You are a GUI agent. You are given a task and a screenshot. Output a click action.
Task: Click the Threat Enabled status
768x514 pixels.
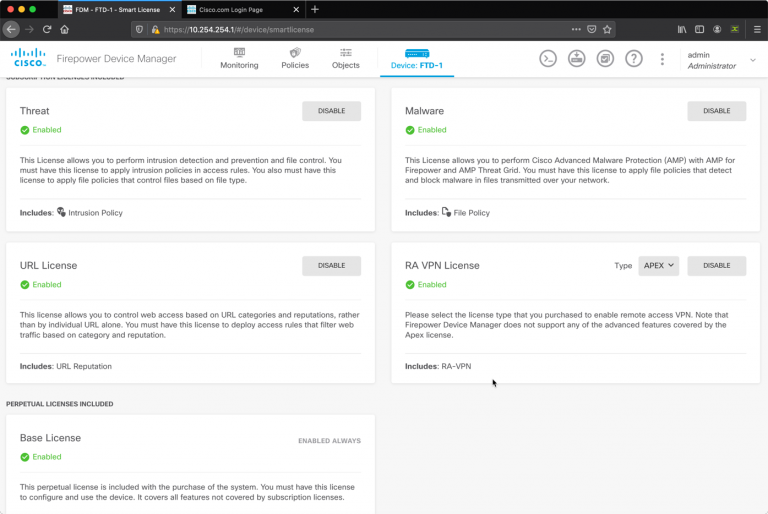[x=41, y=130]
